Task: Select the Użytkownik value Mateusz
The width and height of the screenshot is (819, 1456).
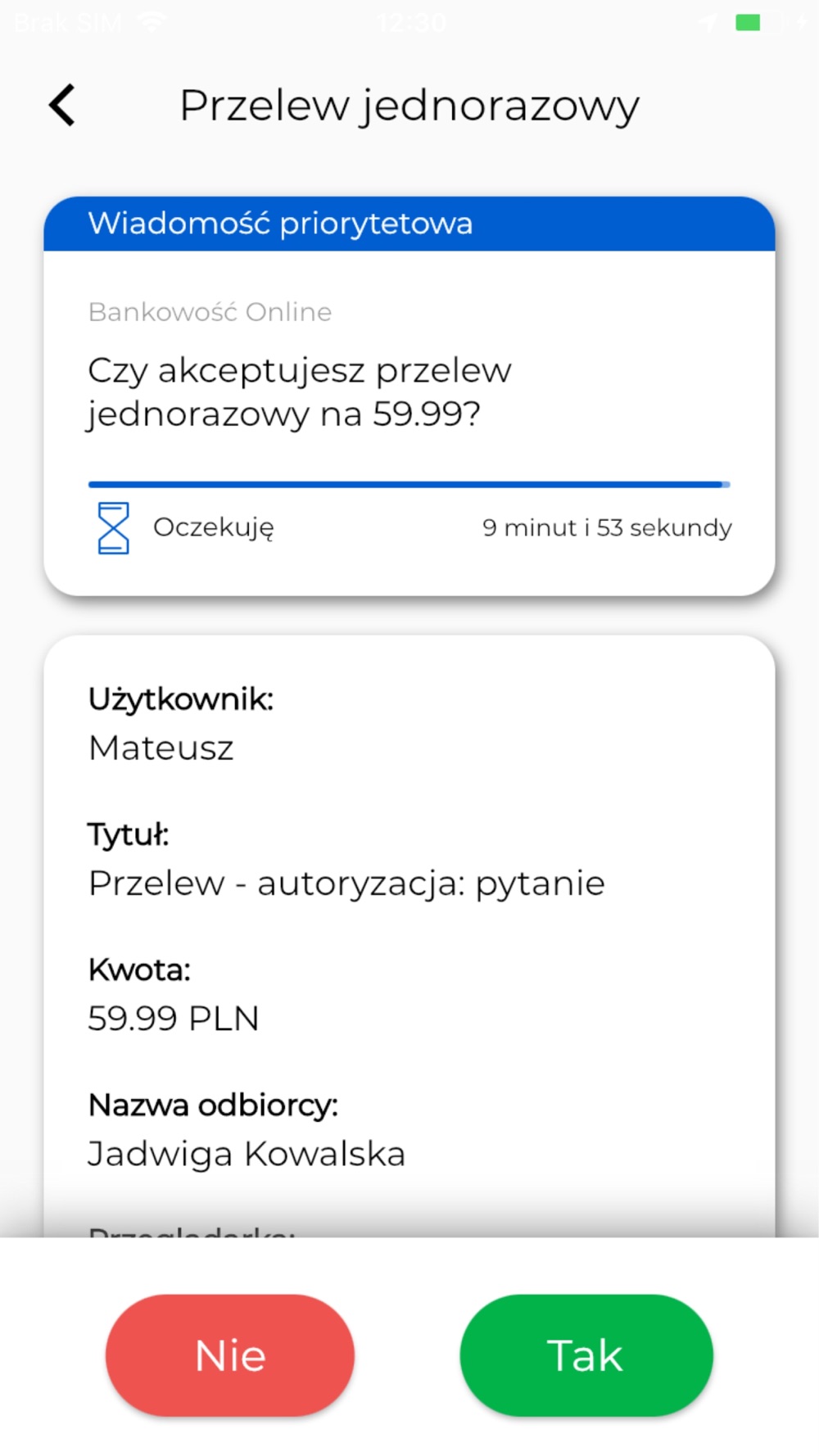Action: (161, 748)
